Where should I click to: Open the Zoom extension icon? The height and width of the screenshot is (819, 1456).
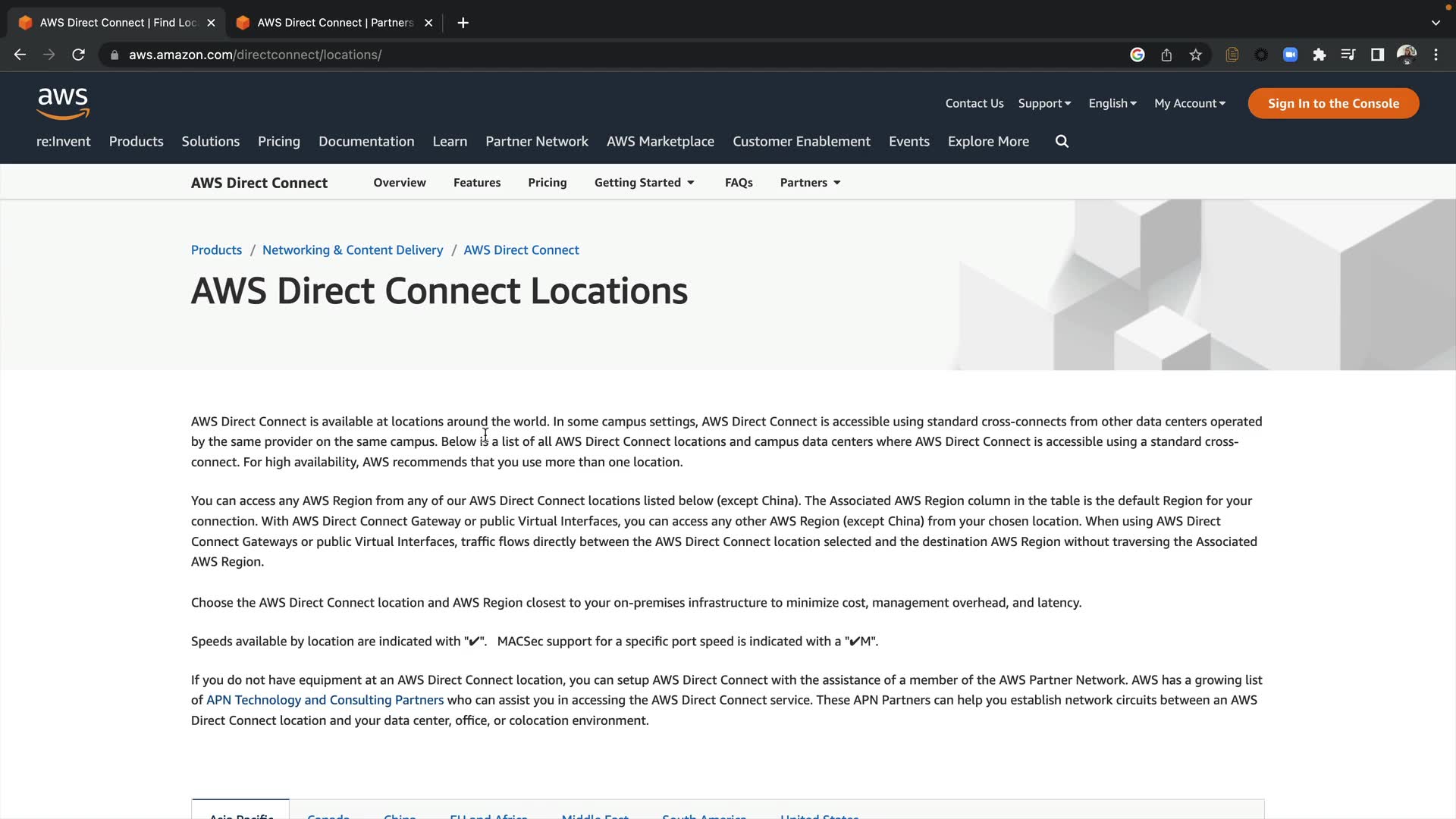coord(1290,55)
